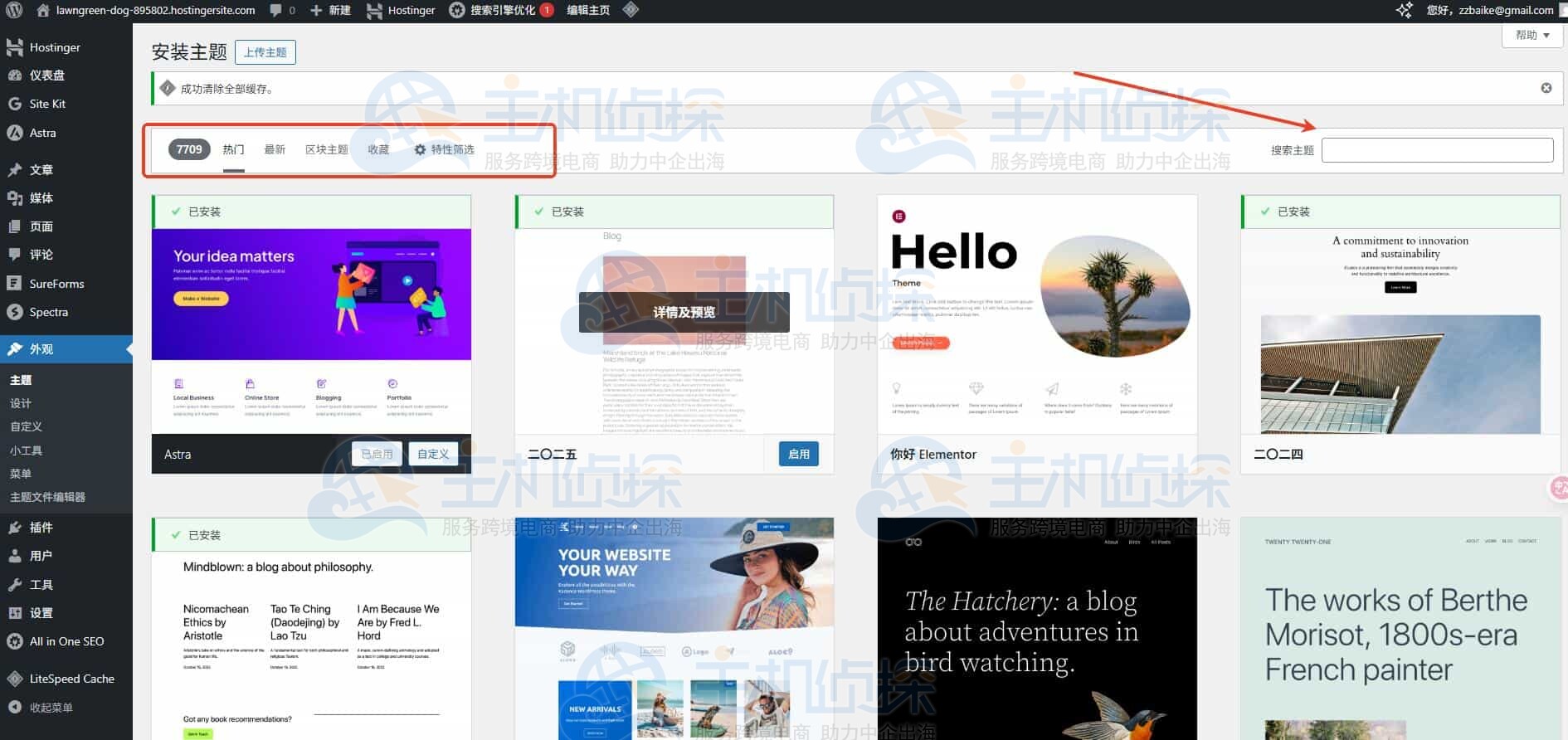This screenshot has width=1568, height=740.
Task: Go to 仪表盘 dashboard icon
Action: pos(15,75)
